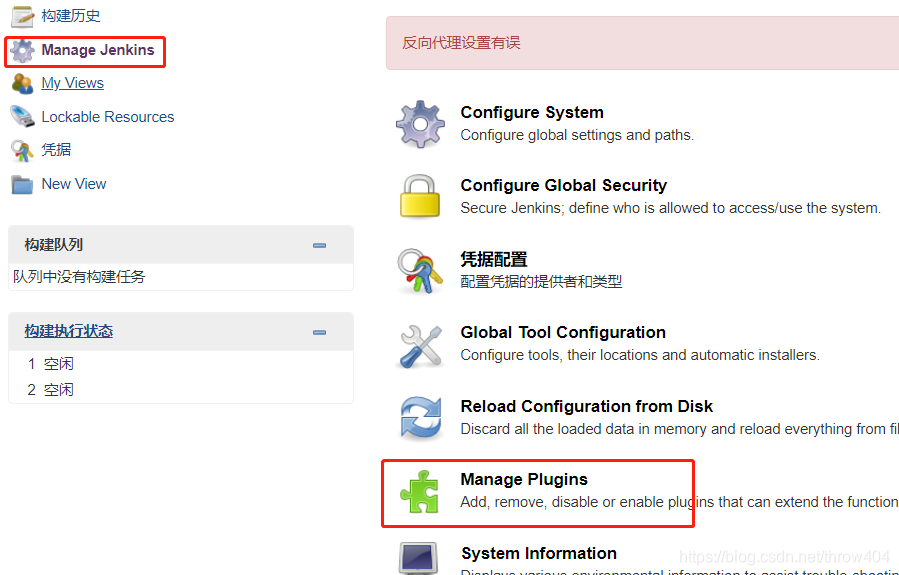The height and width of the screenshot is (575, 899).
Task: Click the 反向代理设置有误 warning banner
Action: coord(642,43)
